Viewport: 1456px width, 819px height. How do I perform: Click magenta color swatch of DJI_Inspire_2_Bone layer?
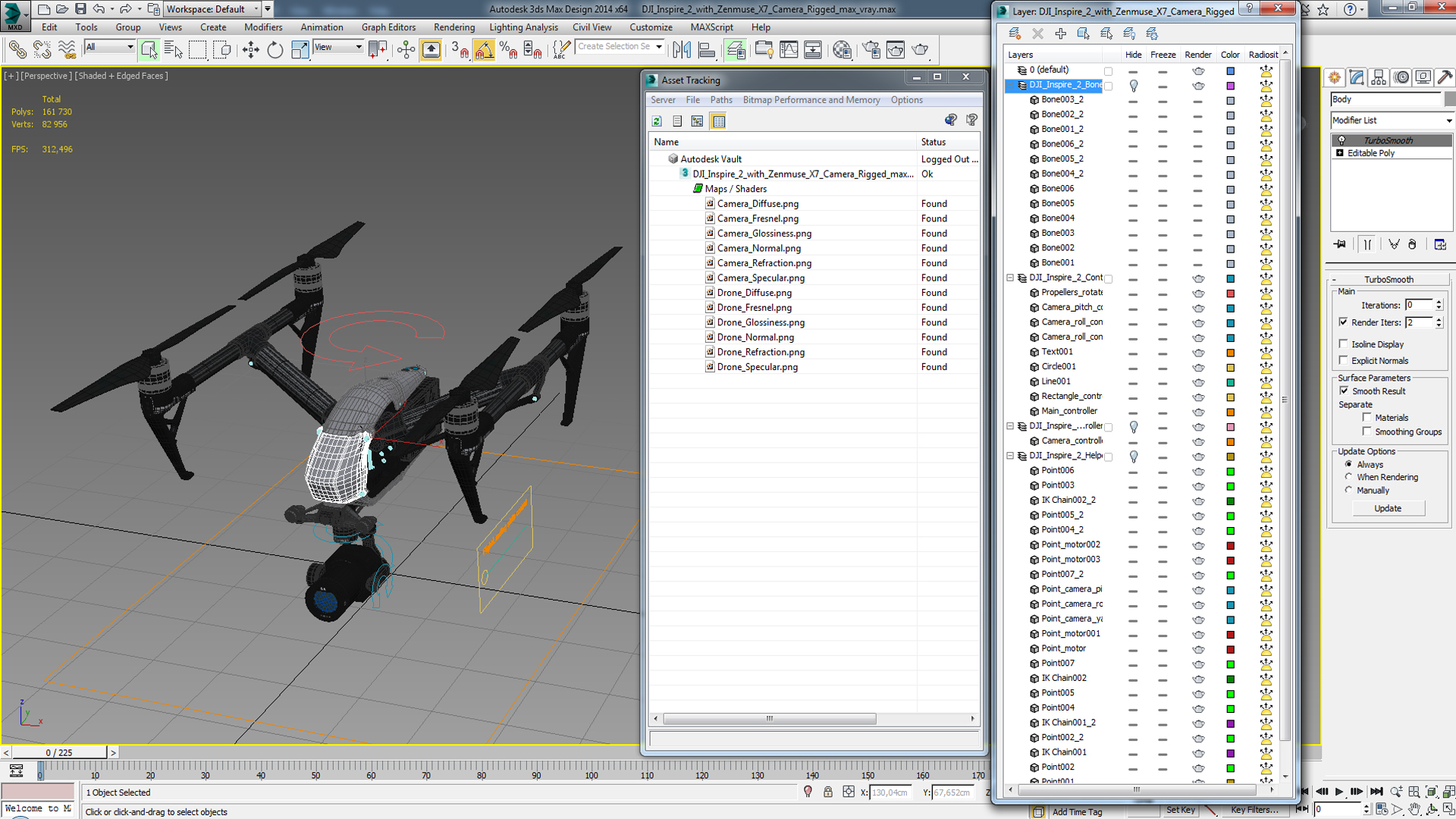coord(1230,86)
